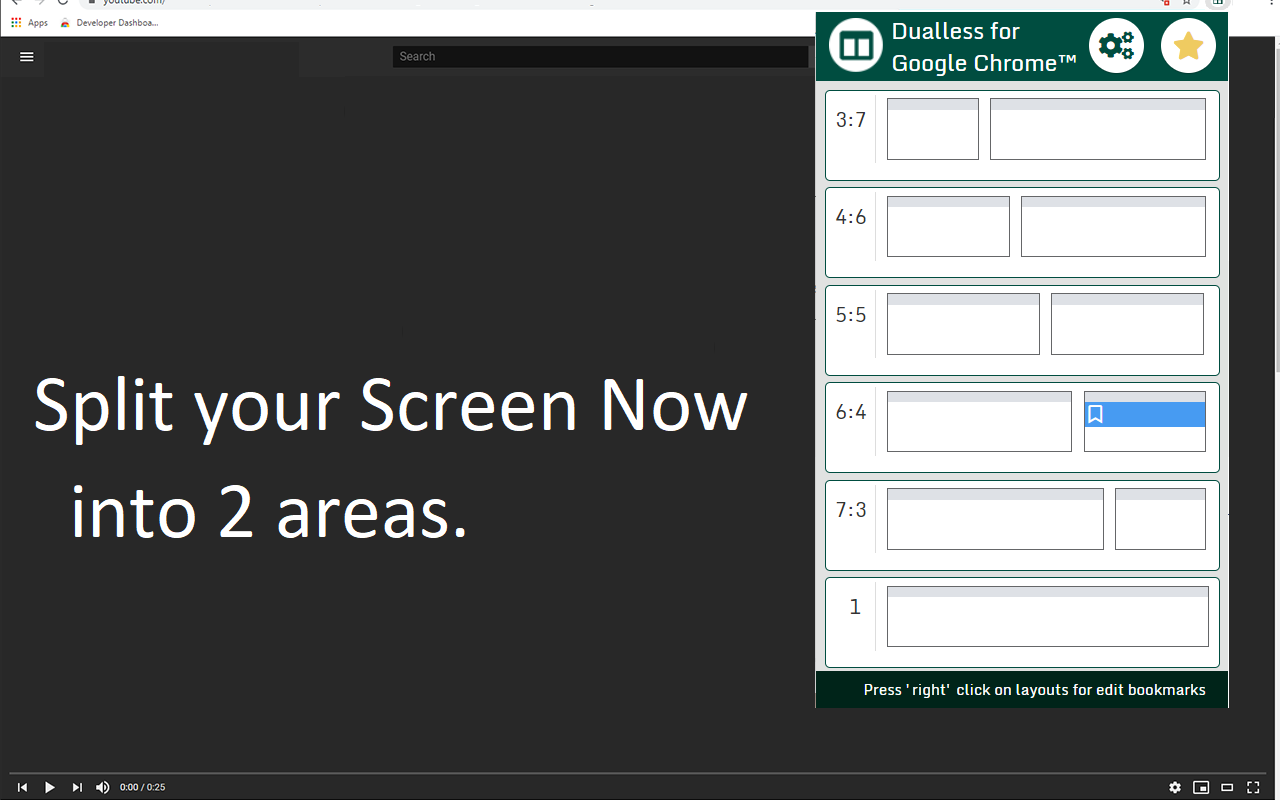Click the Dualless split-screen logo
Viewport: 1280px width, 800px height.
[855, 45]
